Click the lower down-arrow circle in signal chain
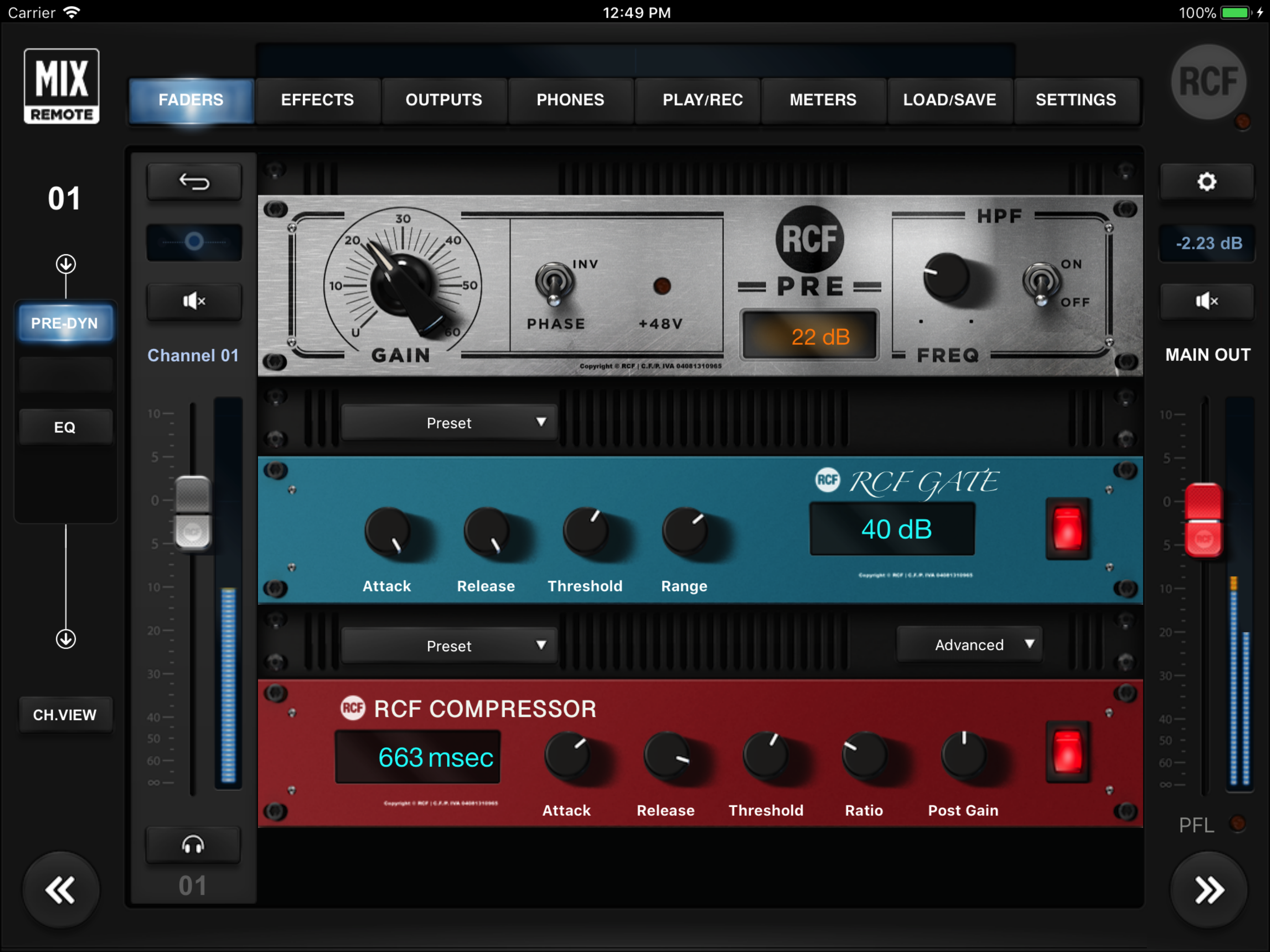 (x=66, y=639)
